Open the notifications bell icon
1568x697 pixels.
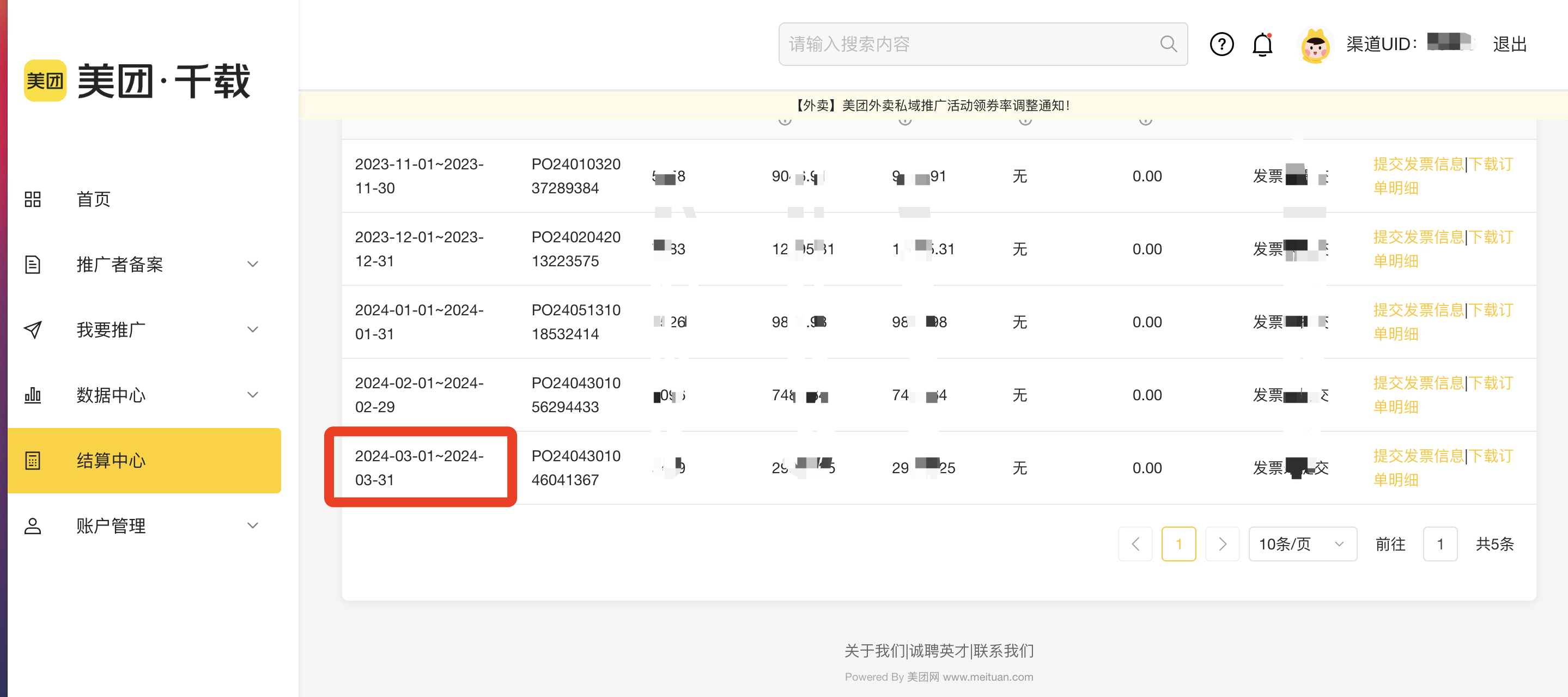pyautogui.click(x=1262, y=44)
